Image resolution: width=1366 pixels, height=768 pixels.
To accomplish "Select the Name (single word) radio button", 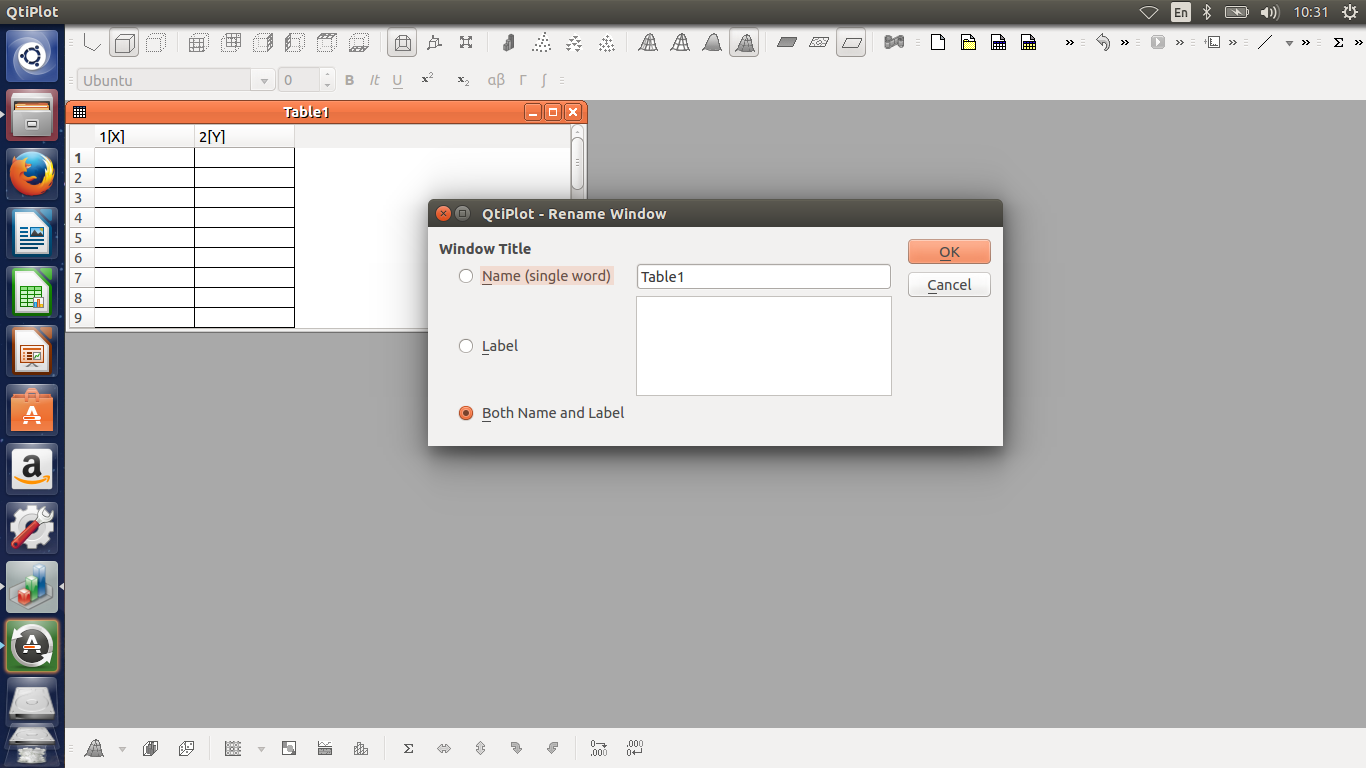I will (x=466, y=276).
